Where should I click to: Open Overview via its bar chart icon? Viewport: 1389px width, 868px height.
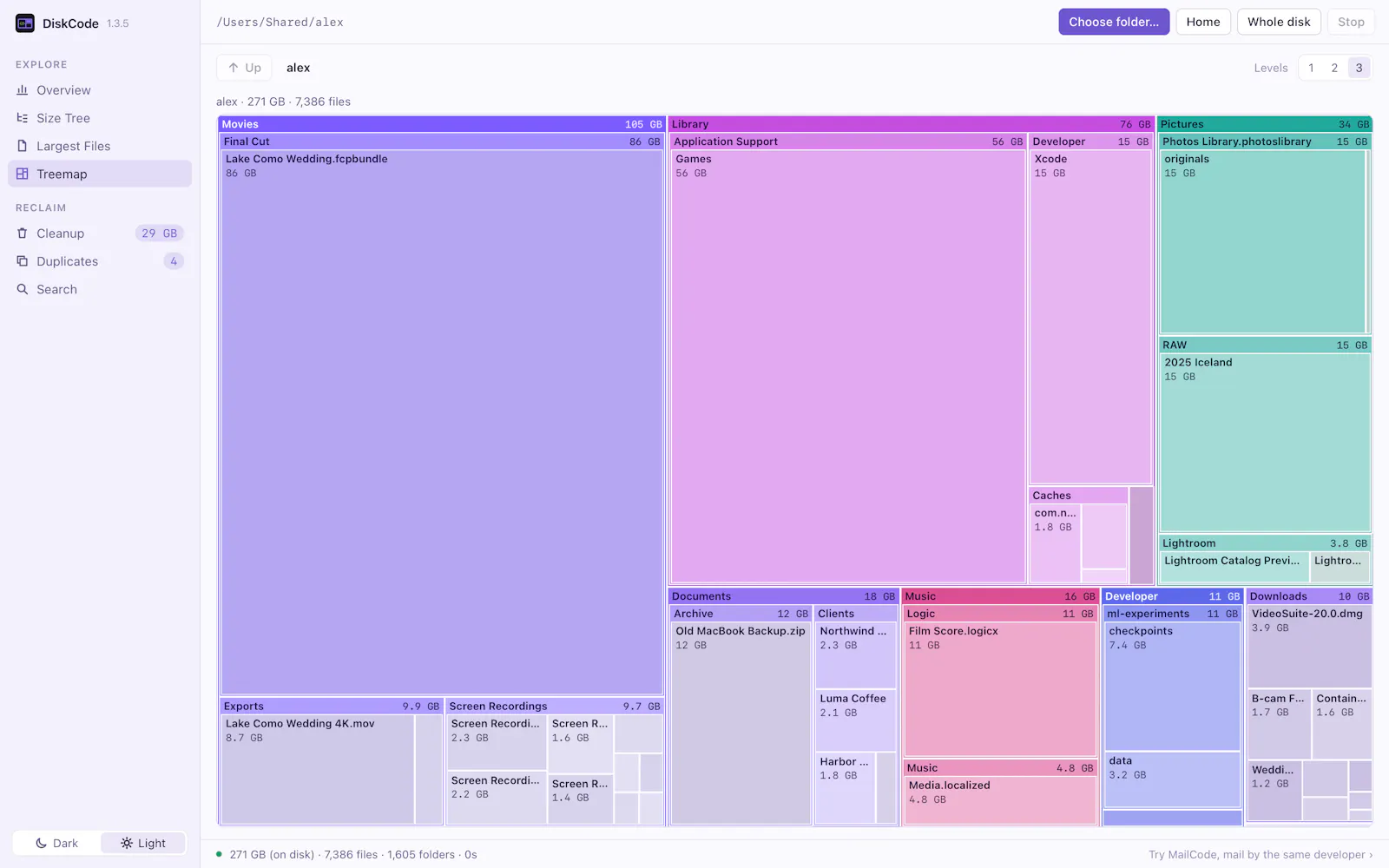tap(23, 90)
